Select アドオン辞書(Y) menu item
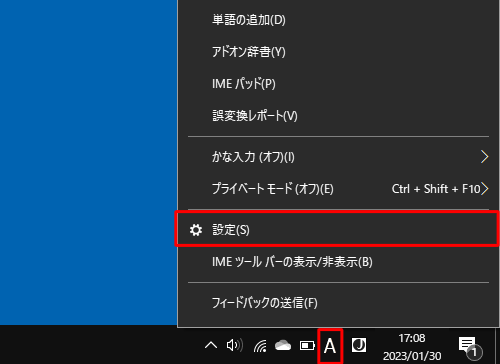 coord(338,52)
